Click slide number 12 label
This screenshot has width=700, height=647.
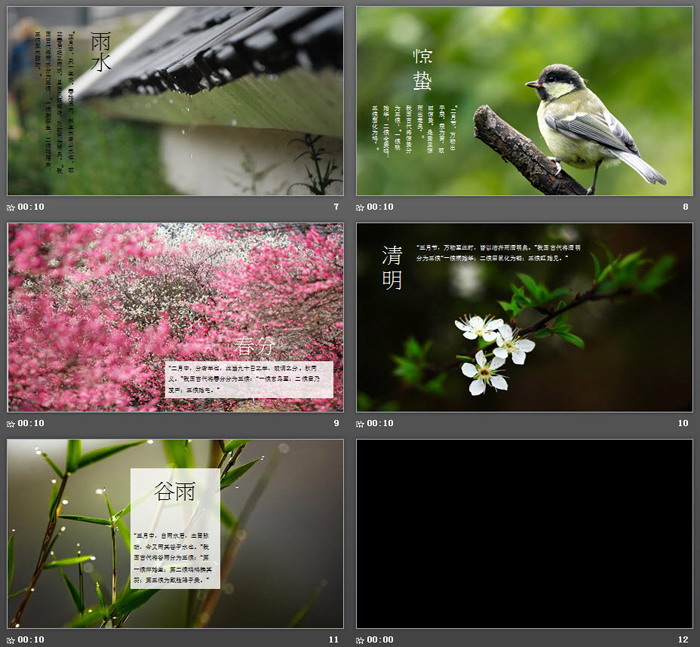click(x=683, y=639)
